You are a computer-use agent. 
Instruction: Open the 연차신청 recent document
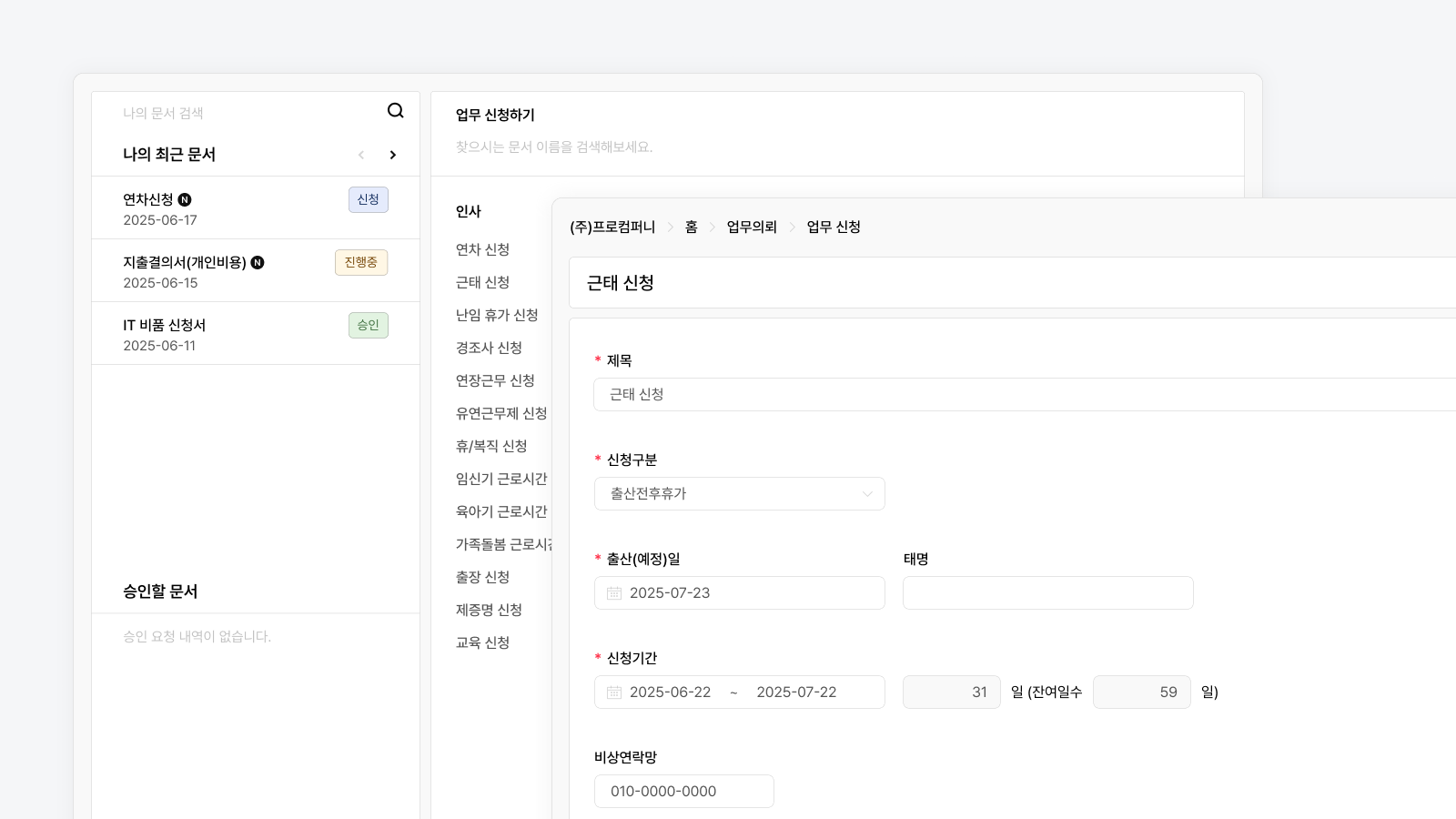(256, 208)
